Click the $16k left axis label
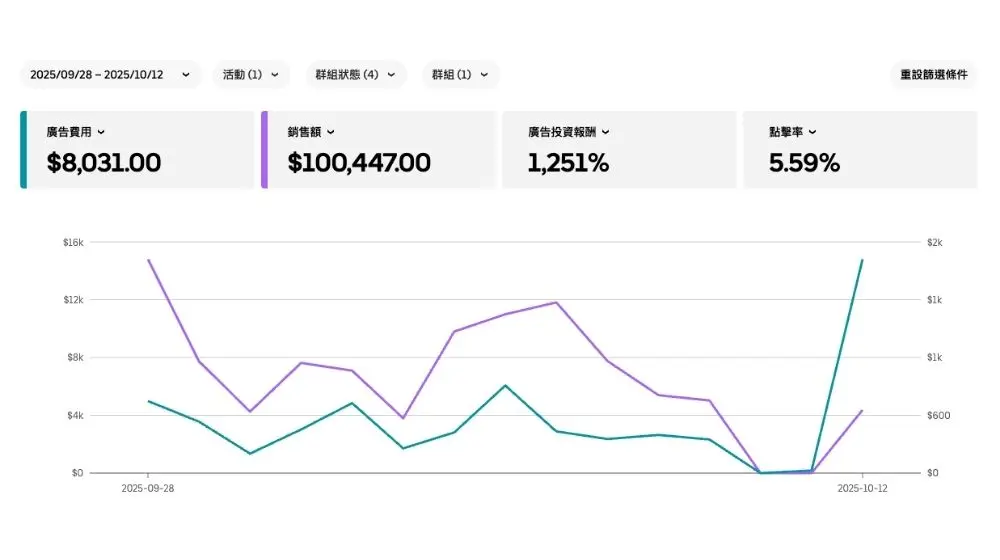 coord(72,242)
